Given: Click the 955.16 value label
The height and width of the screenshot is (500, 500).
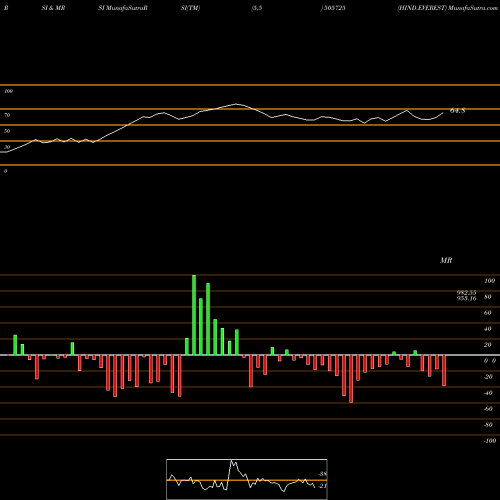Looking at the screenshot, I should click(466, 298).
